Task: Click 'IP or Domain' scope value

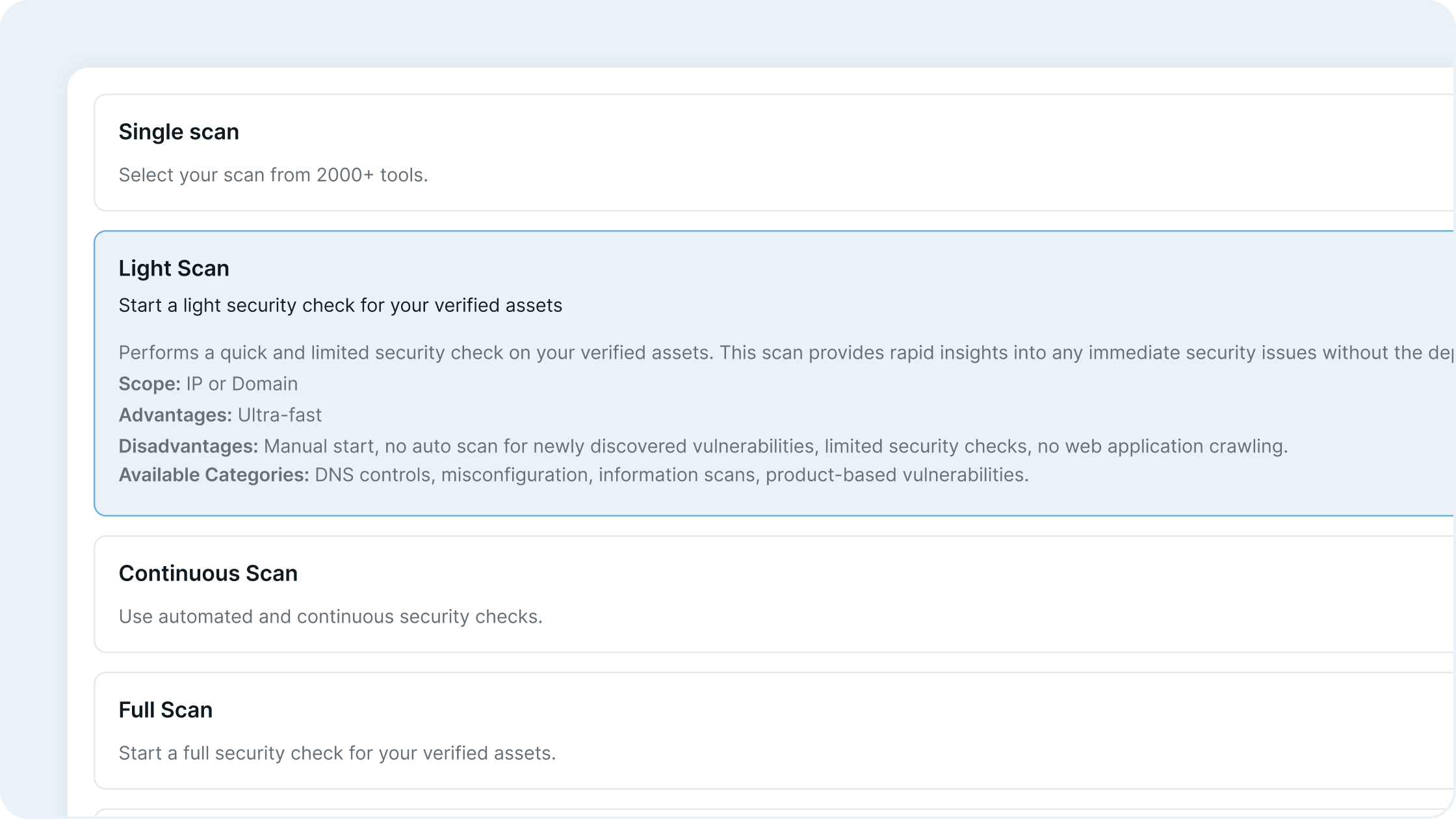Action: coord(242,384)
